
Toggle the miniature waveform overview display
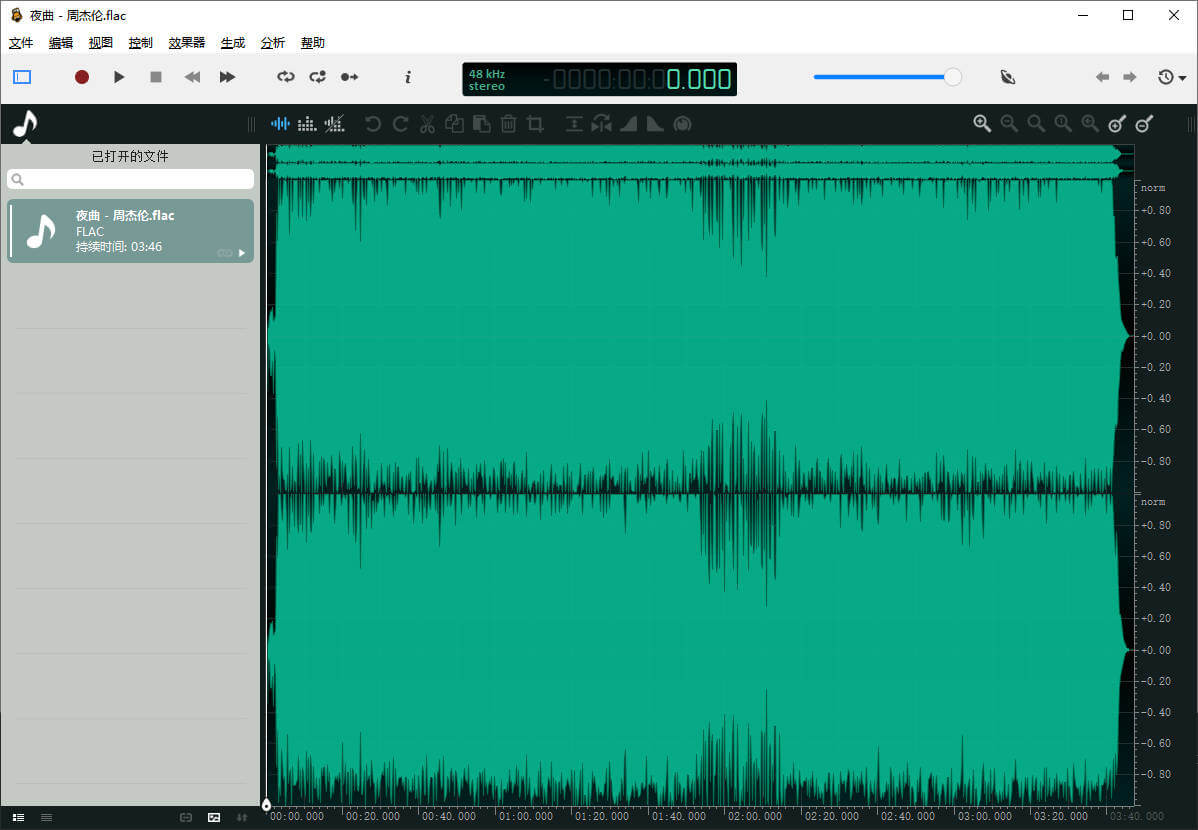click(x=214, y=817)
